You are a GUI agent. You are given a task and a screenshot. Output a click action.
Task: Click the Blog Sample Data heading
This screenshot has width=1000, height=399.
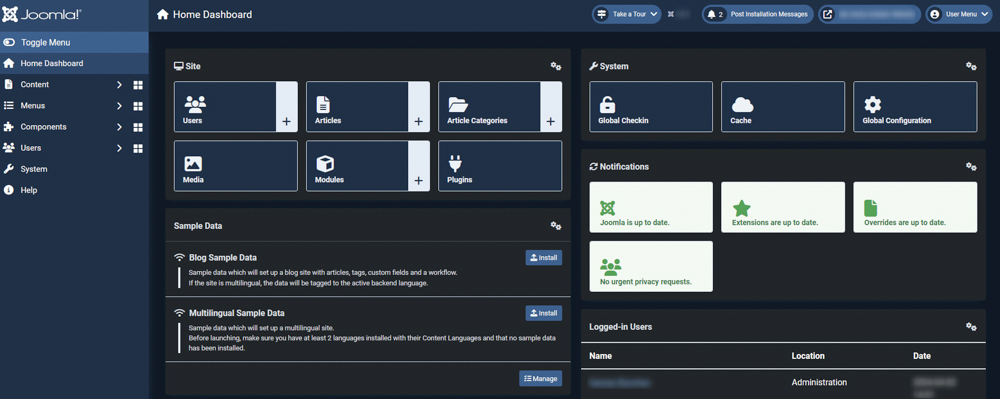pos(223,258)
